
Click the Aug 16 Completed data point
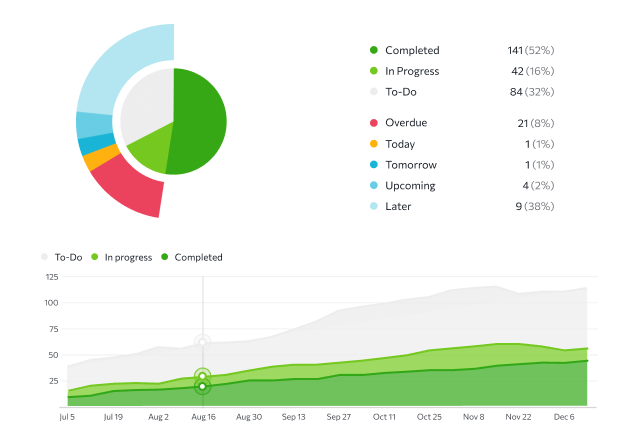(x=202, y=386)
